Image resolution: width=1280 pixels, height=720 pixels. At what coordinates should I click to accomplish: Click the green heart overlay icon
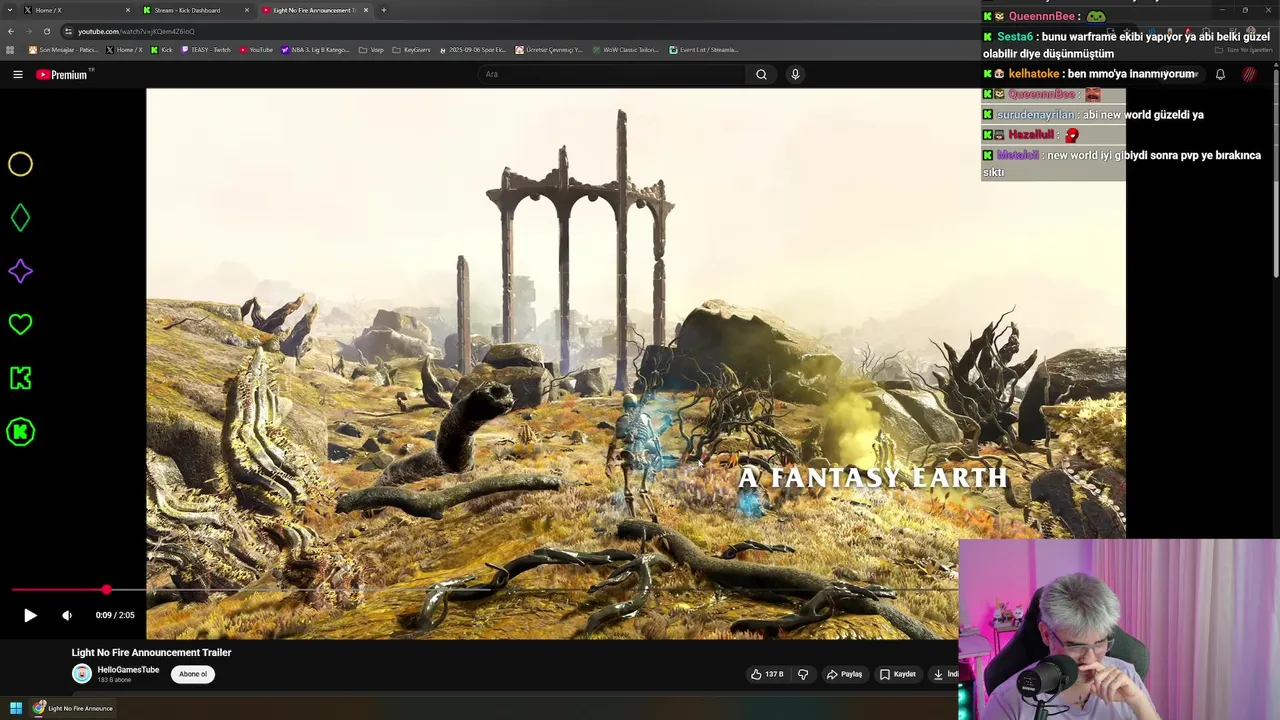coord(20,324)
